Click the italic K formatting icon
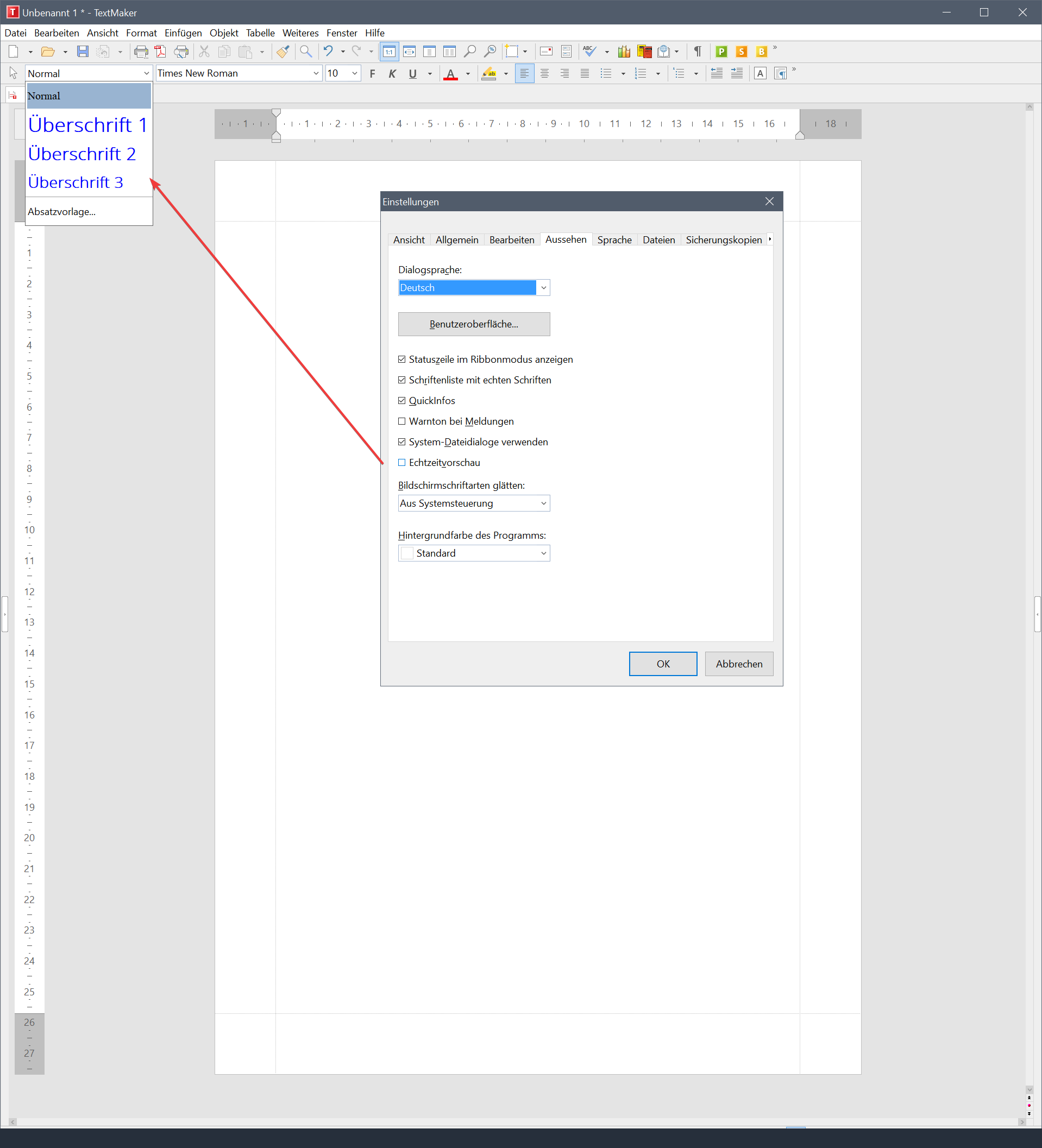 pos(392,73)
